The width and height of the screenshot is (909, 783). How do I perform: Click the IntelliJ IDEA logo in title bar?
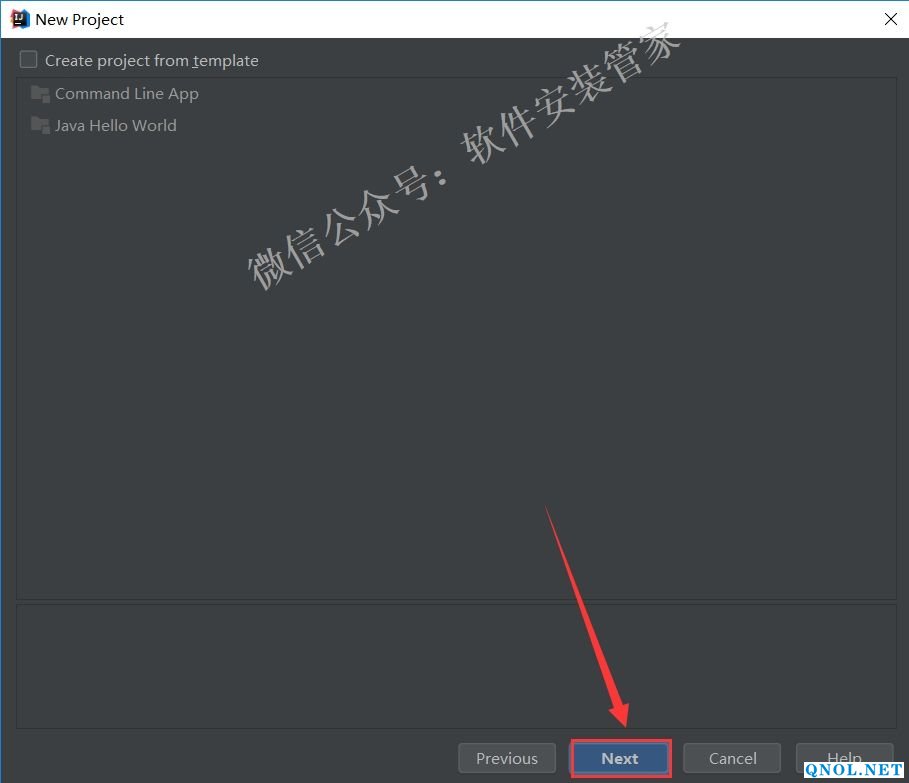point(20,19)
